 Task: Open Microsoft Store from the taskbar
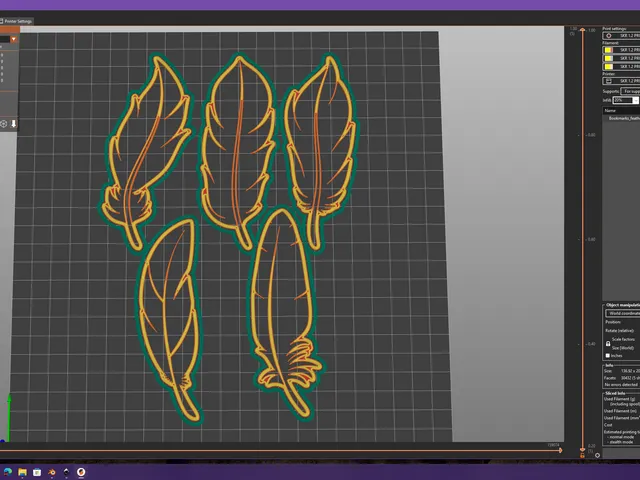(x=37, y=472)
